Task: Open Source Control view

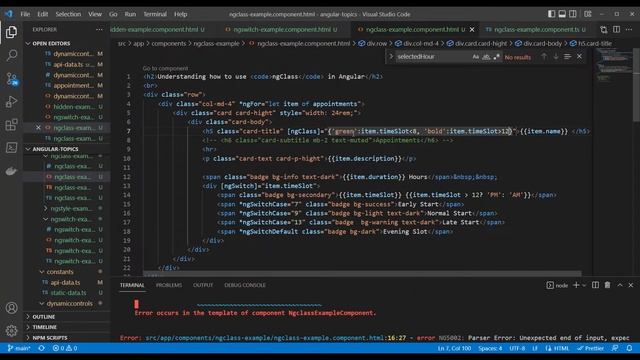Action: point(11,78)
